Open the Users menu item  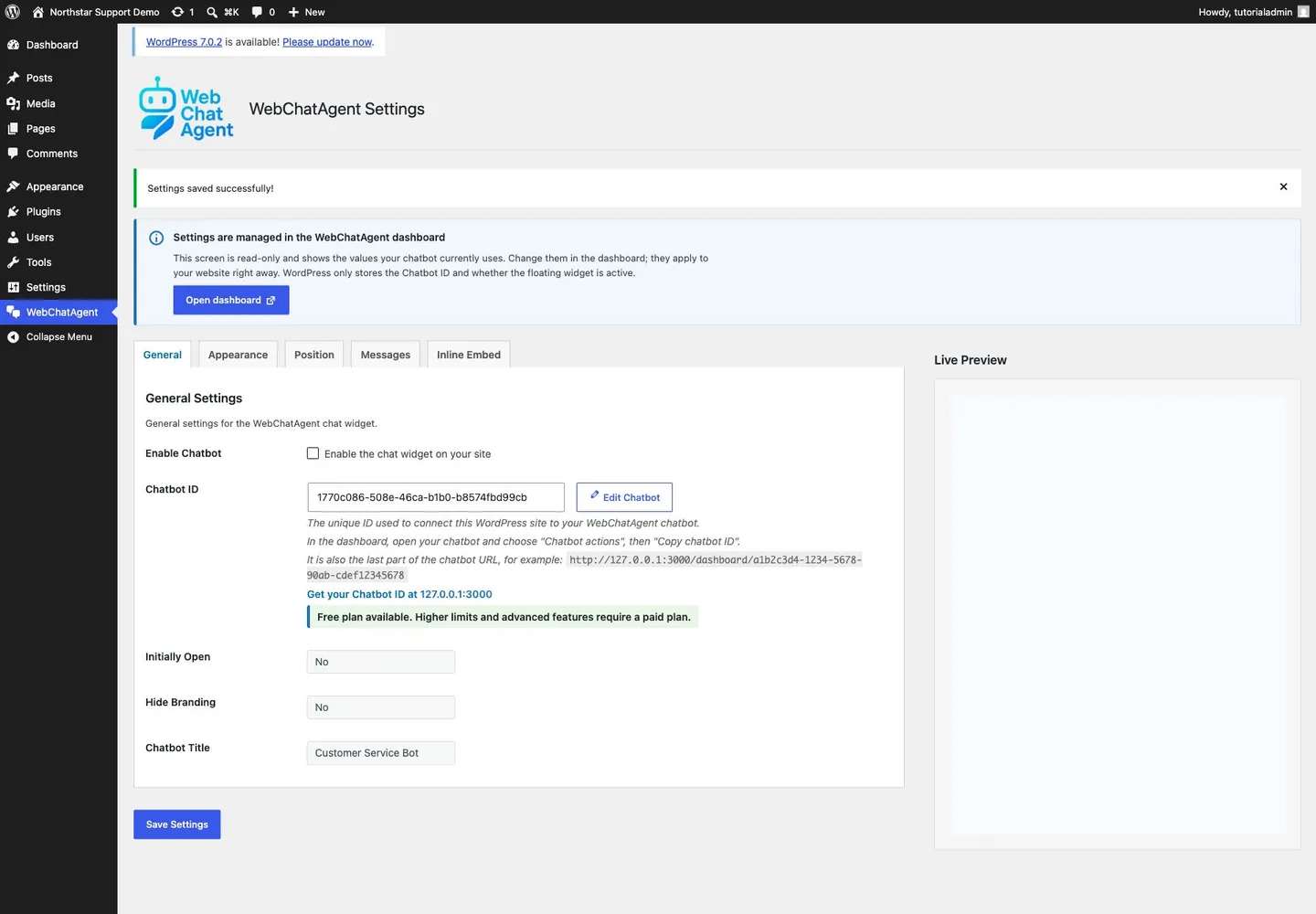(x=58, y=237)
